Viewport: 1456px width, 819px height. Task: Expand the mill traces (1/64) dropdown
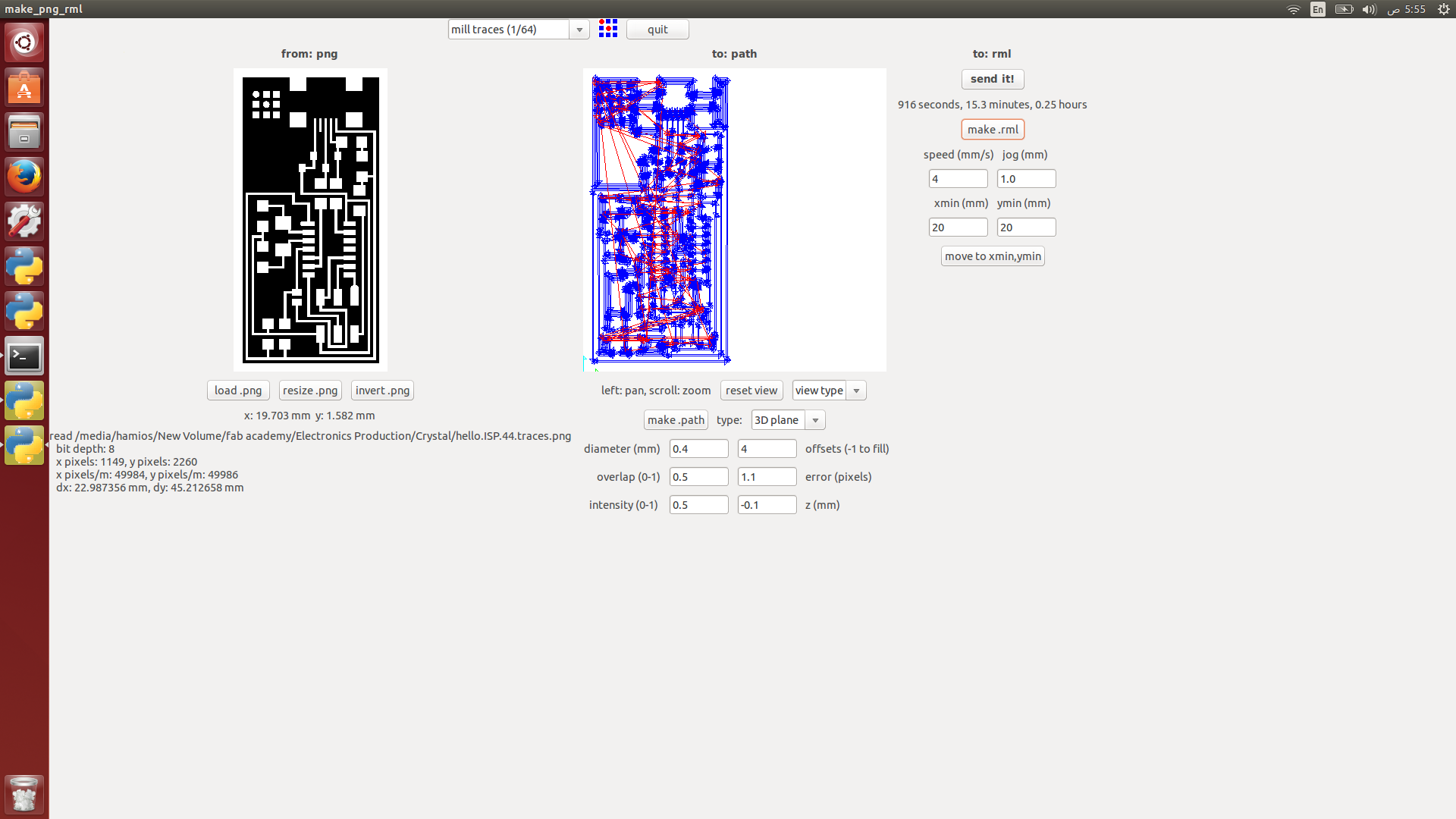tap(579, 30)
